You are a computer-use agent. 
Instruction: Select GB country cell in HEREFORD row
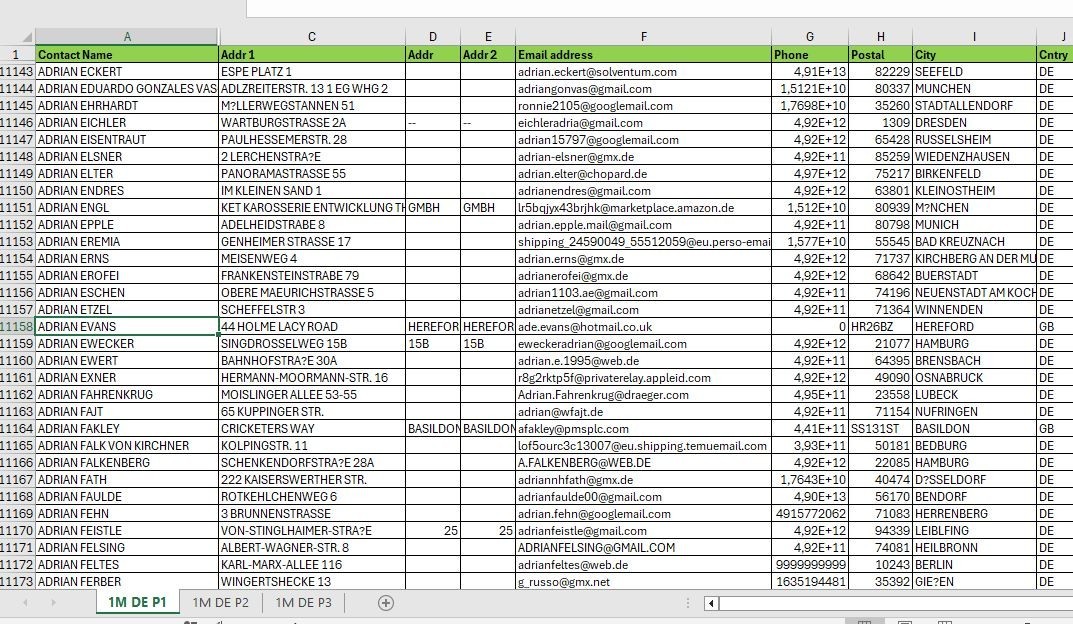[x=1055, y=326]
